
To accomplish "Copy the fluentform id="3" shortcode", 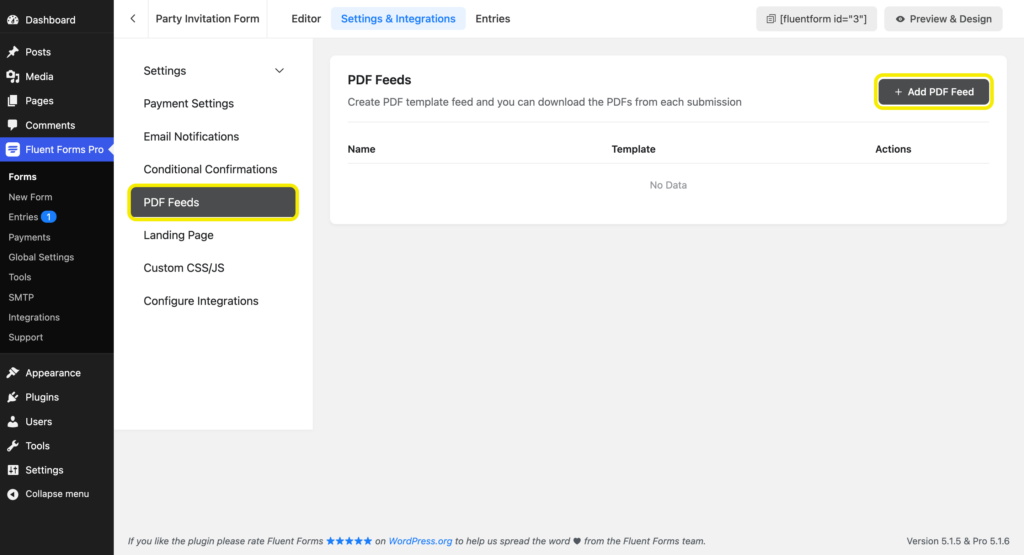I will 816,19.
